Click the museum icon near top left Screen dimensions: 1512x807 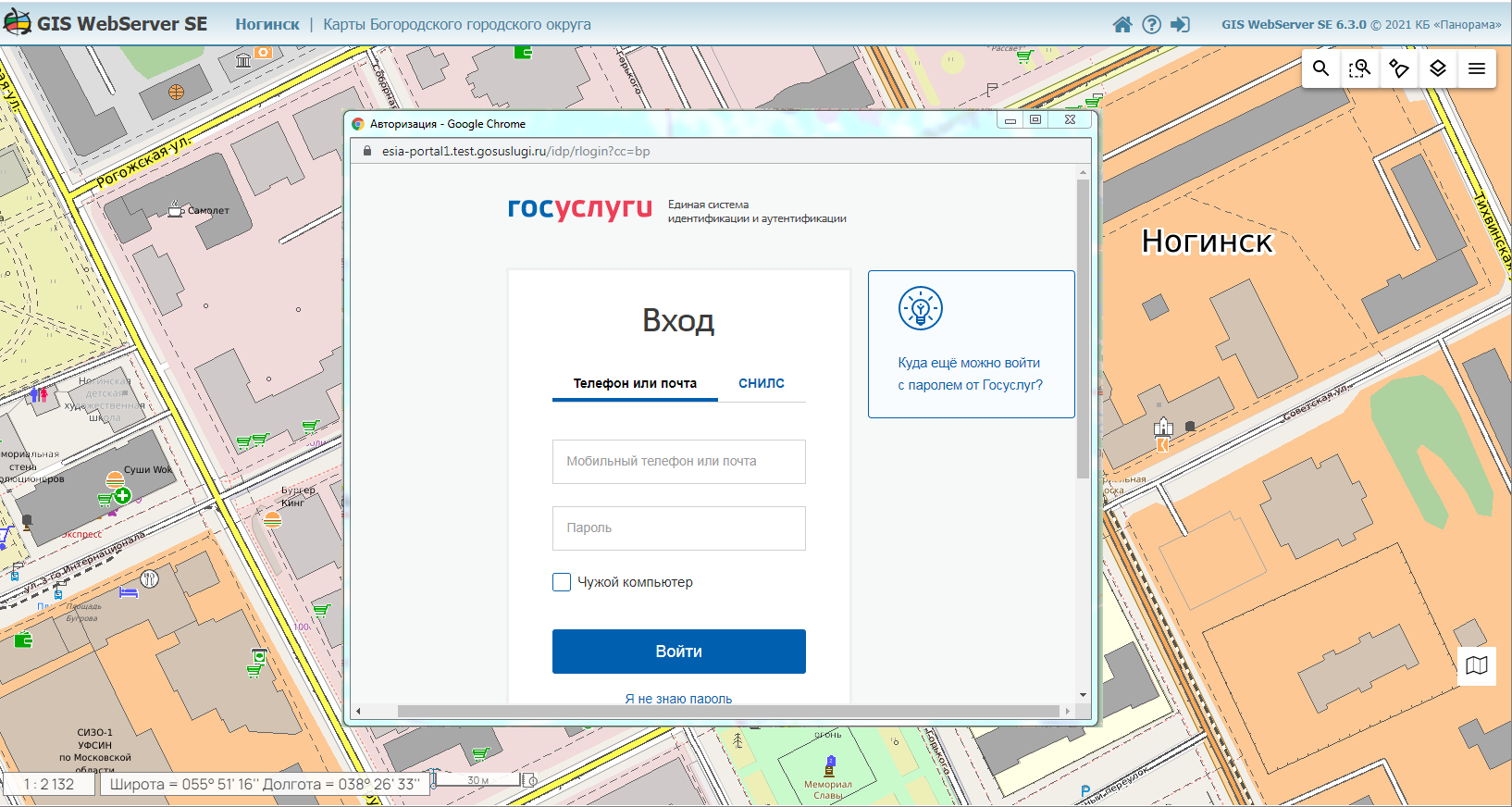(x=243, y=60)
